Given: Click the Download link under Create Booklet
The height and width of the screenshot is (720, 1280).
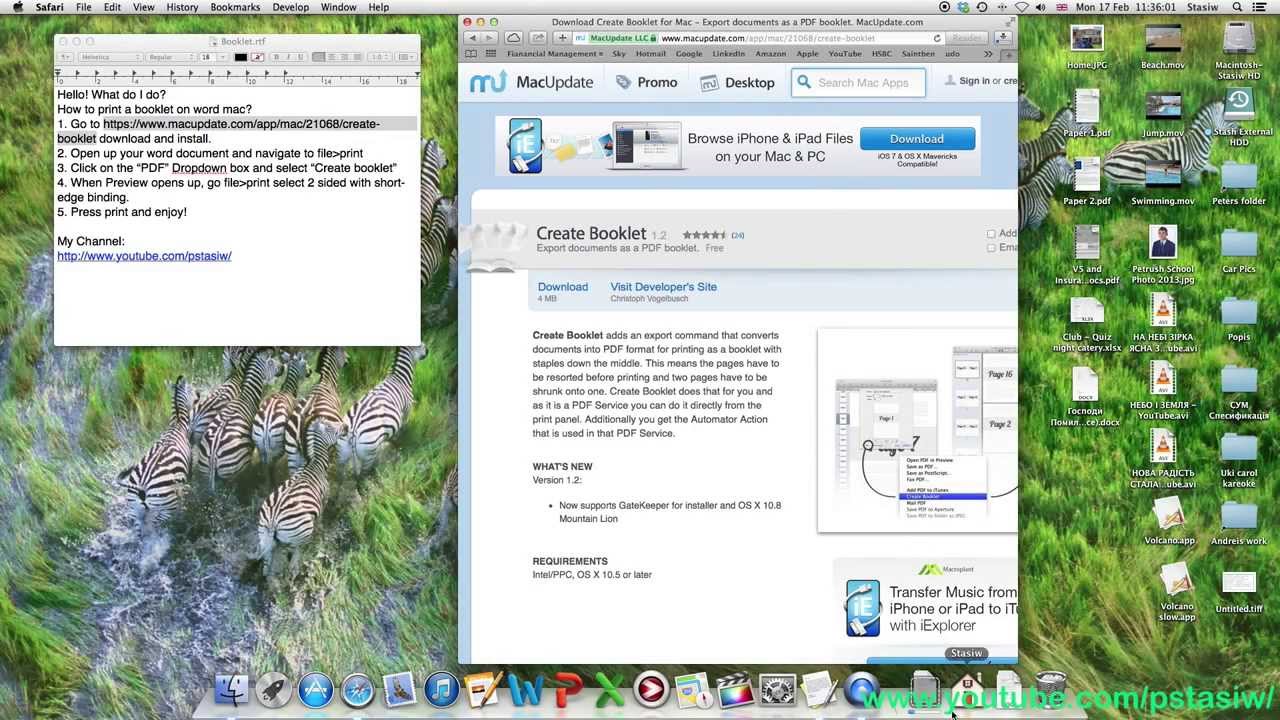Looking at the screenshot, I should point(563,287).
